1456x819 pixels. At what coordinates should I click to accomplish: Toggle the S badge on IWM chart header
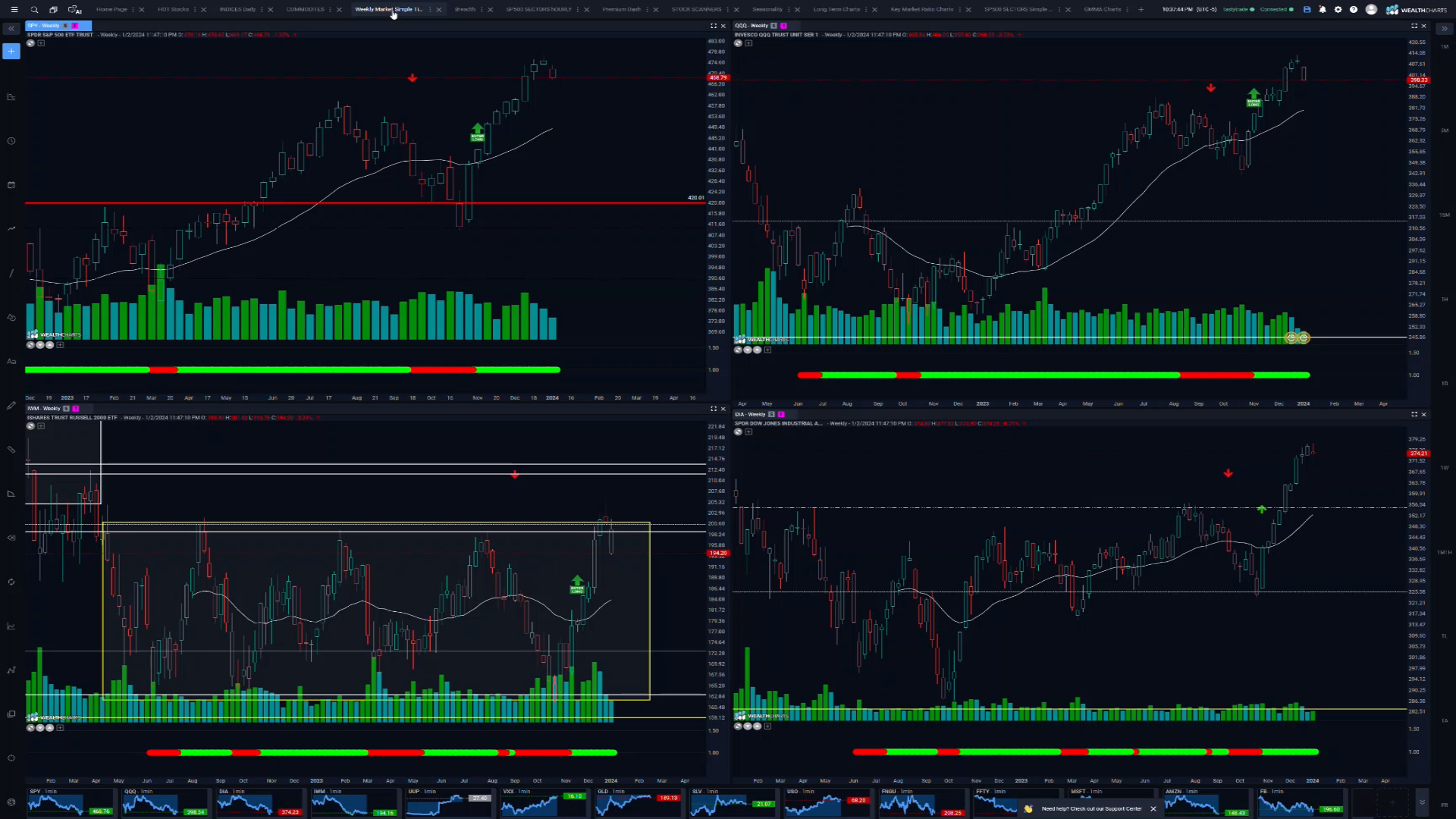point(66,409)
